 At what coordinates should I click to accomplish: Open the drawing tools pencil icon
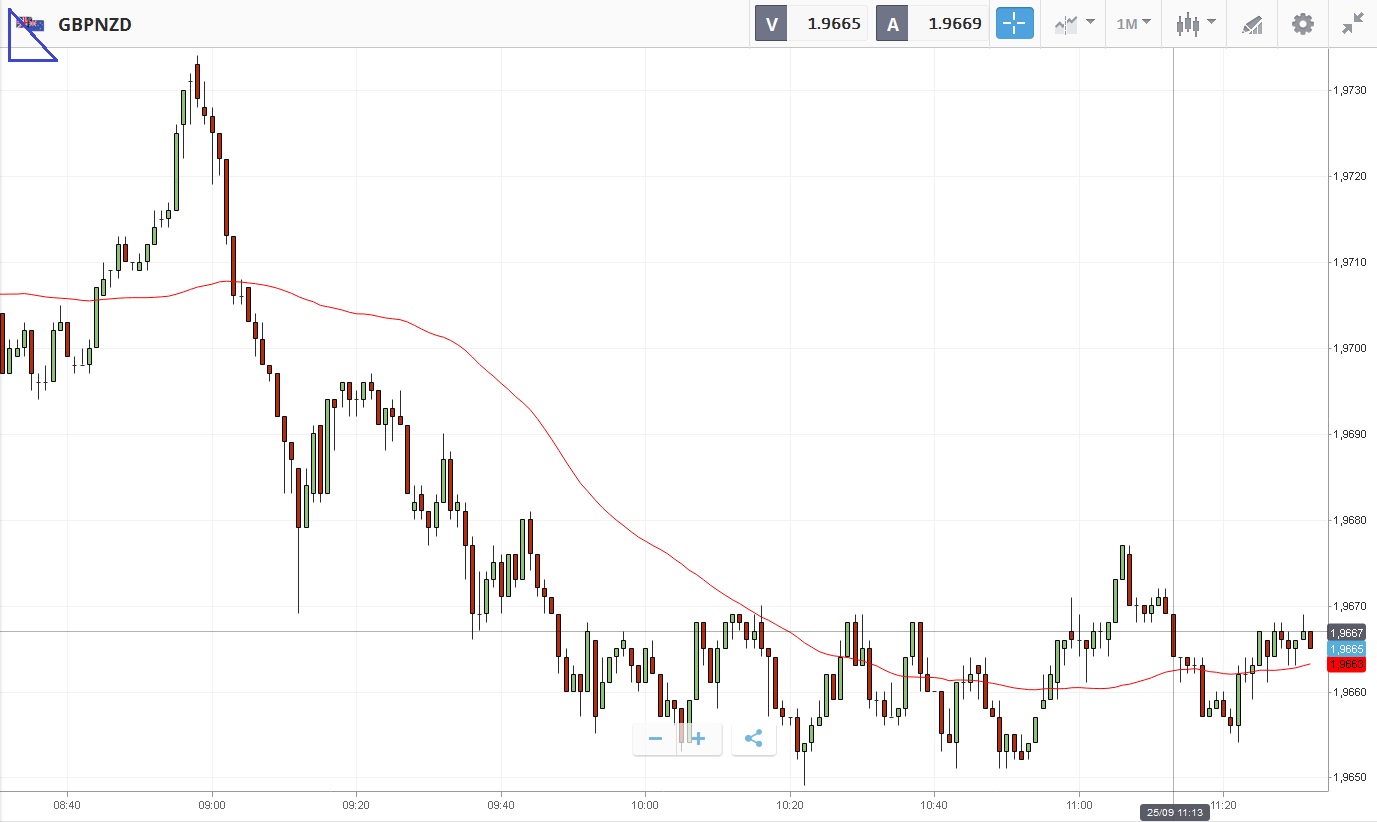click(x=1252, y=23)
